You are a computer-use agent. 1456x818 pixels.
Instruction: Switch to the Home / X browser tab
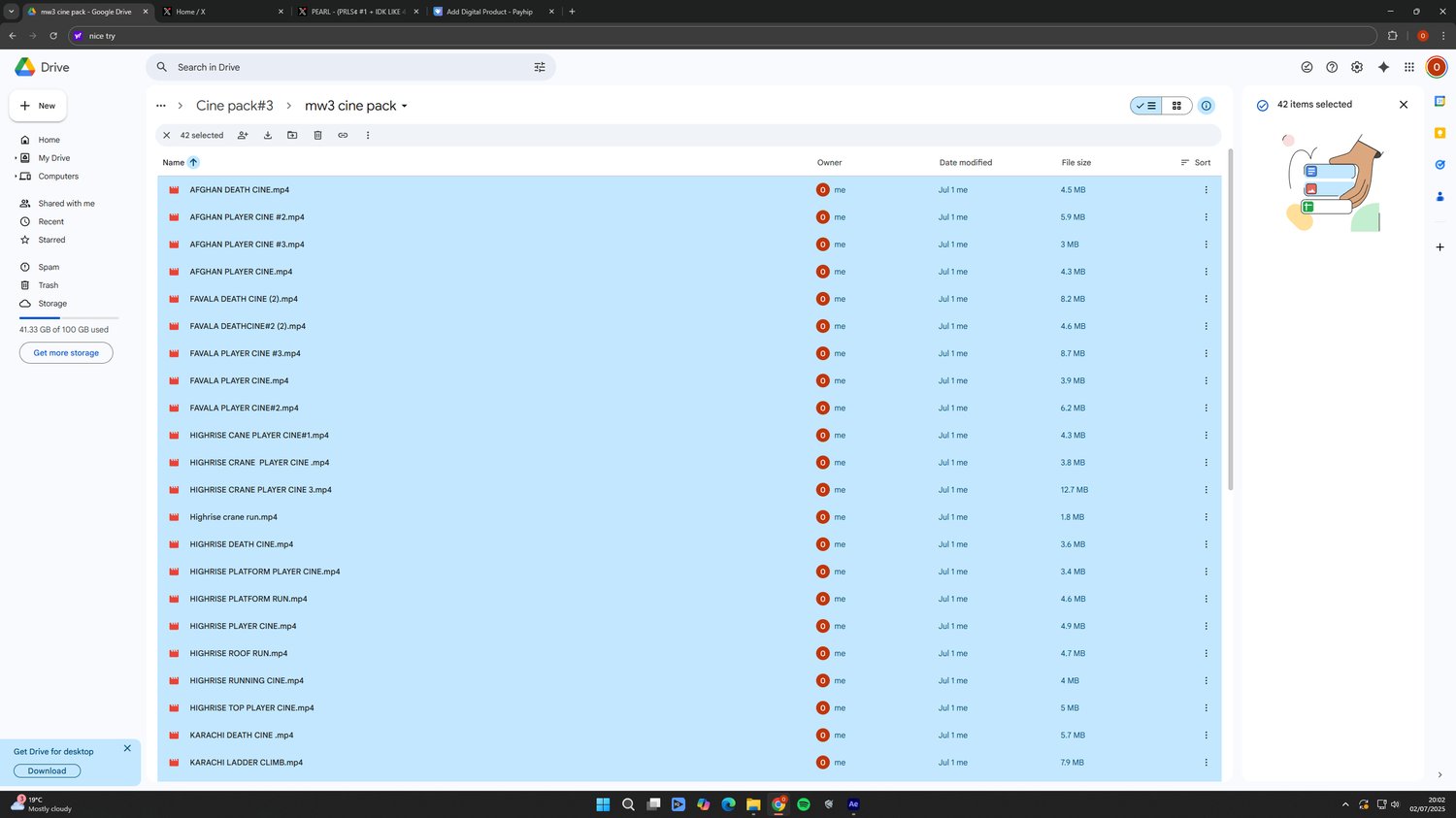pyautogui.click(x=223, y=12)
